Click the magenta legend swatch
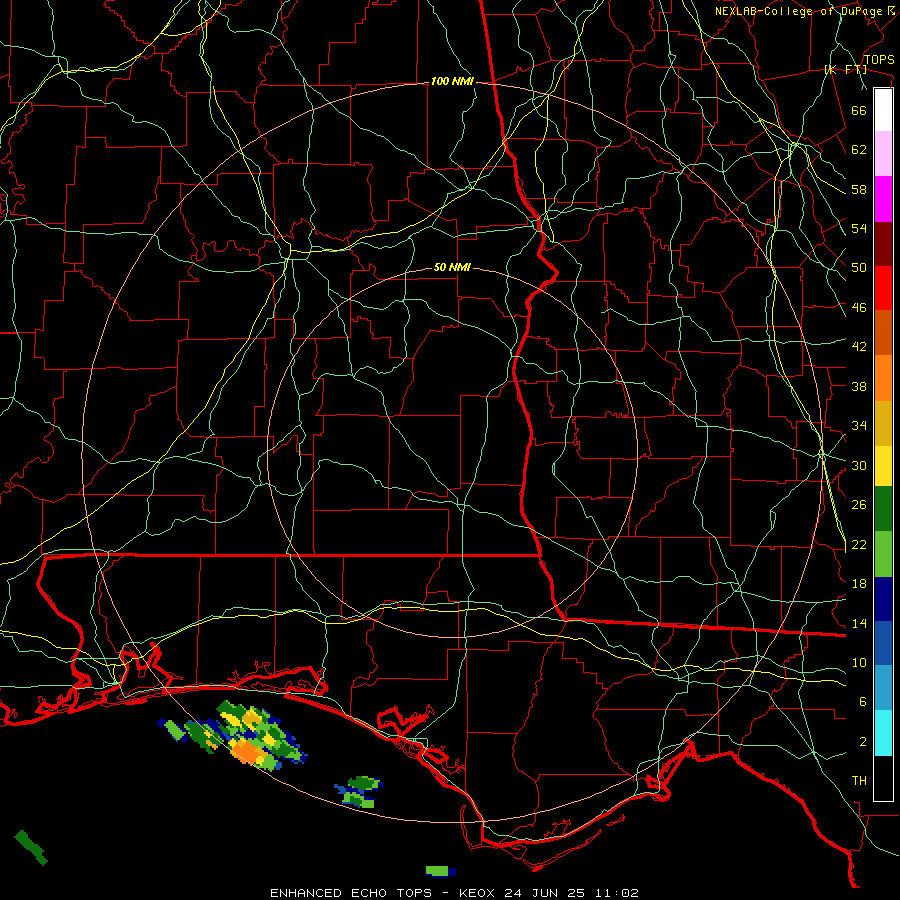 [883, 199]
